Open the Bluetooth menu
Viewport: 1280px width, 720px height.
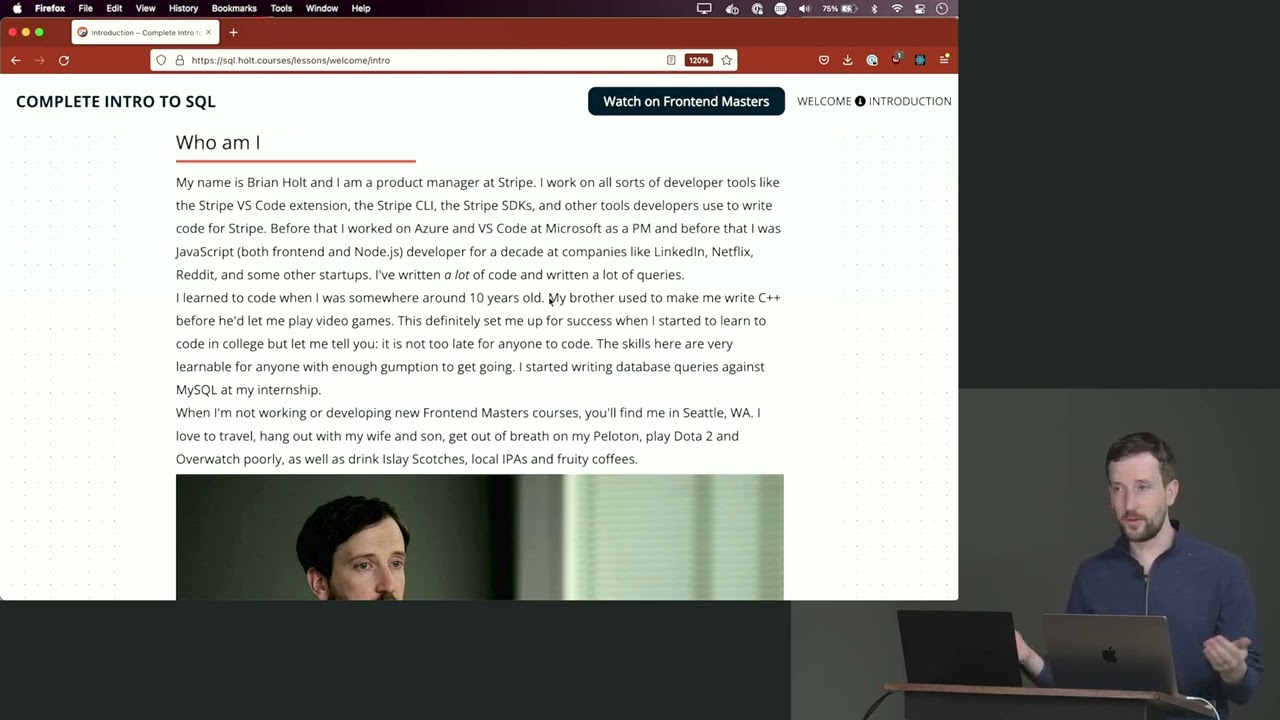point(874,8)
